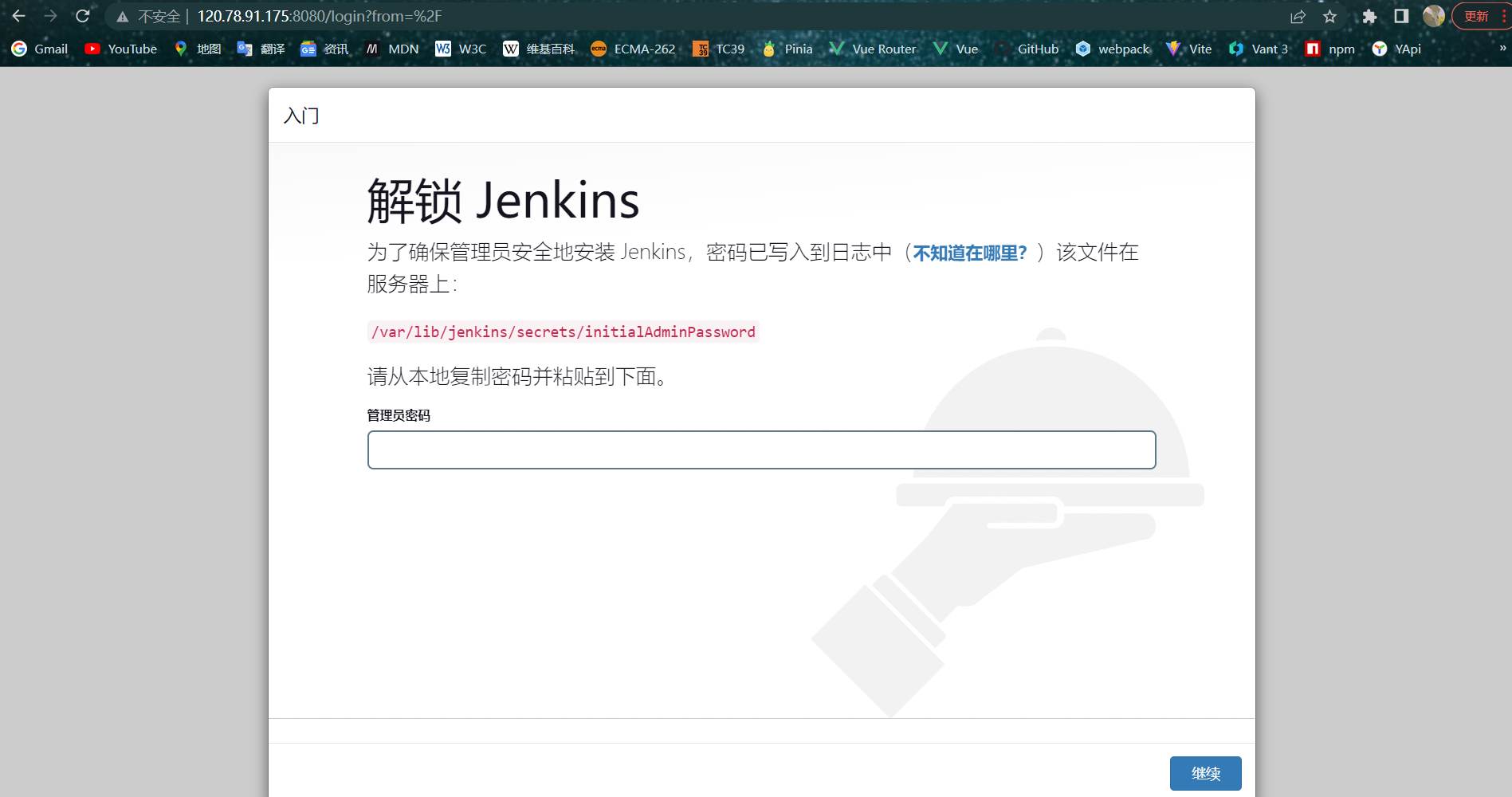Screen dimensions: 1512x797
Task: Open the ECMA-262 bookmark
Action: click(633, 49)
